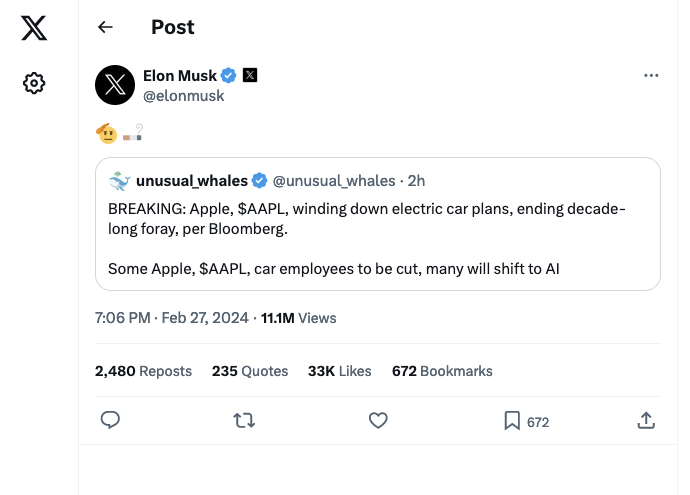View the 235 Quotes list

250,371
